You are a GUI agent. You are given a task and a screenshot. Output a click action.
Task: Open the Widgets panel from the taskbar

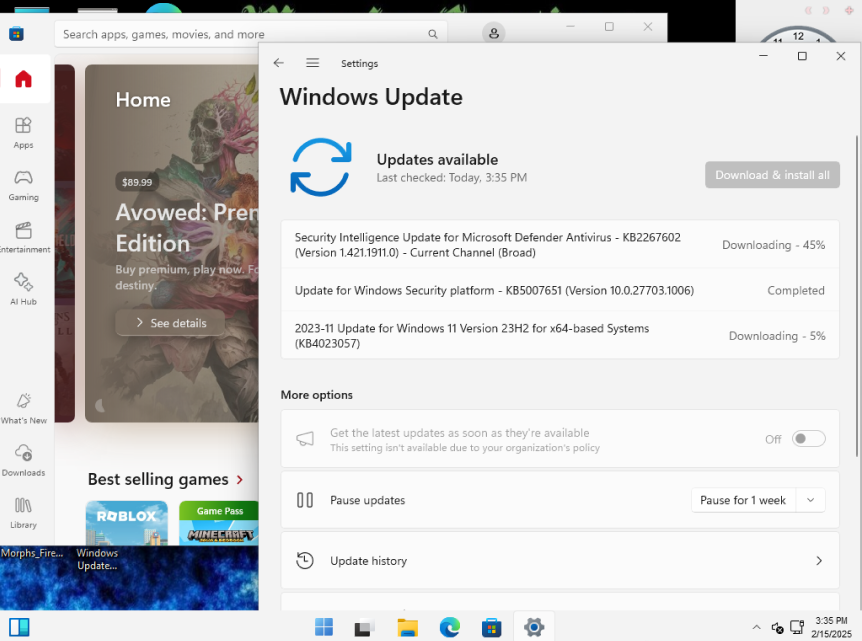(x=19, y=627)
